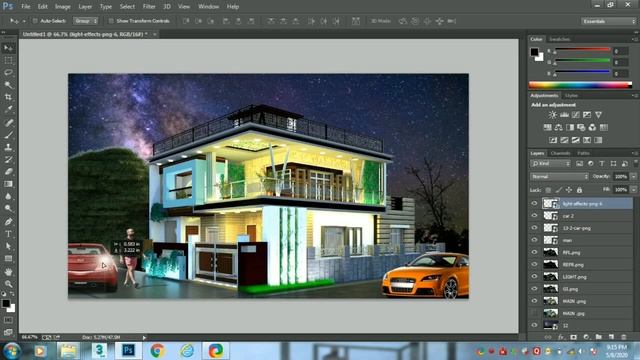Image resolution: width=640 pixels, height=360 pixels.
Task: Select the Dodge tool
Action: (8, 208)
